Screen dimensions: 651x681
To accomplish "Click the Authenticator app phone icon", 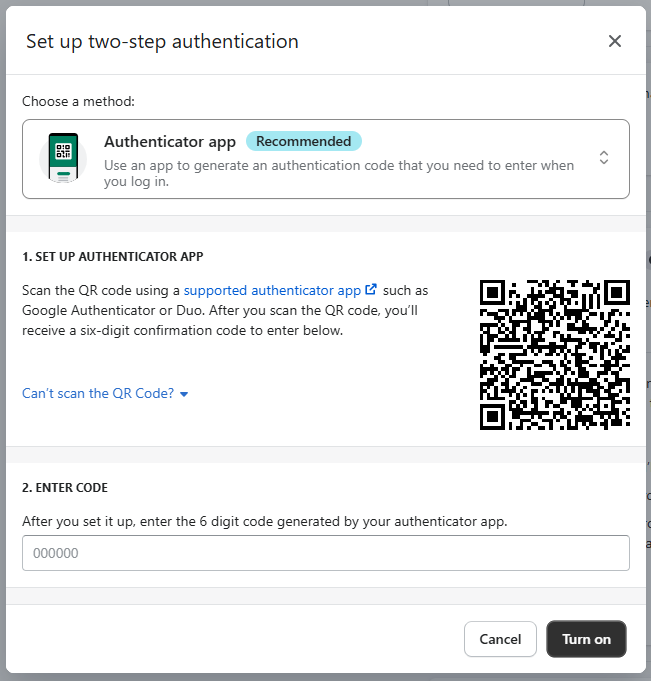I will 63,158.
